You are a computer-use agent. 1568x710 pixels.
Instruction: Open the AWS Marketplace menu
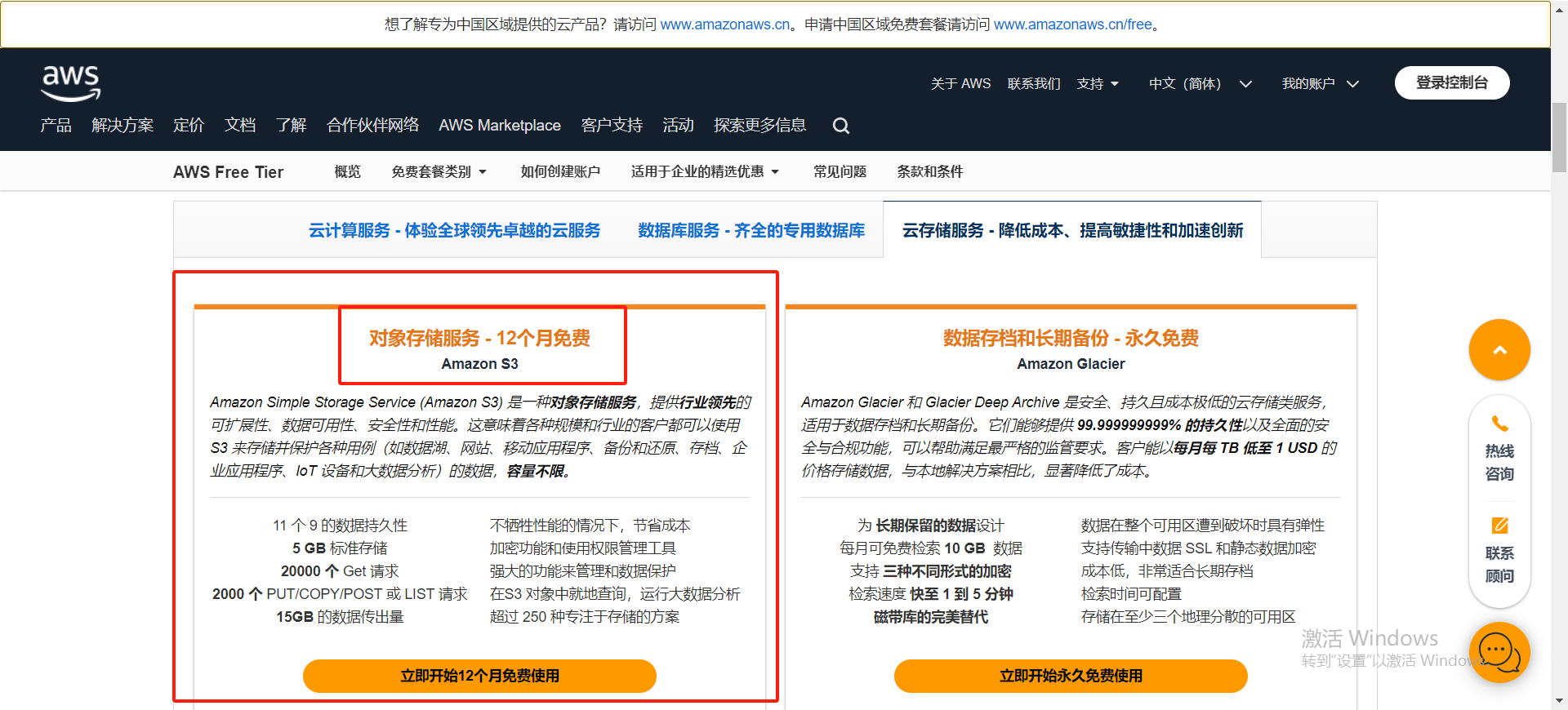point(500,125)
